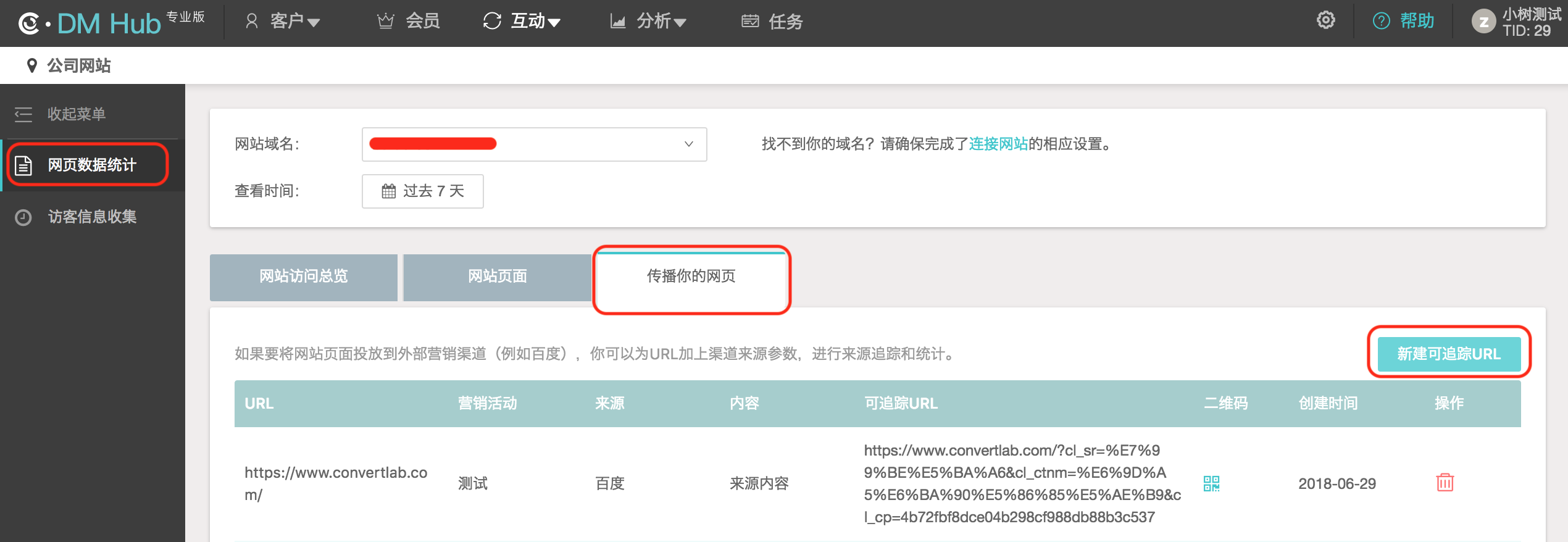The width and height of the screenshot is (1568, 542).
Task: Click the 分析 chart icon
Action: [618, 22]
